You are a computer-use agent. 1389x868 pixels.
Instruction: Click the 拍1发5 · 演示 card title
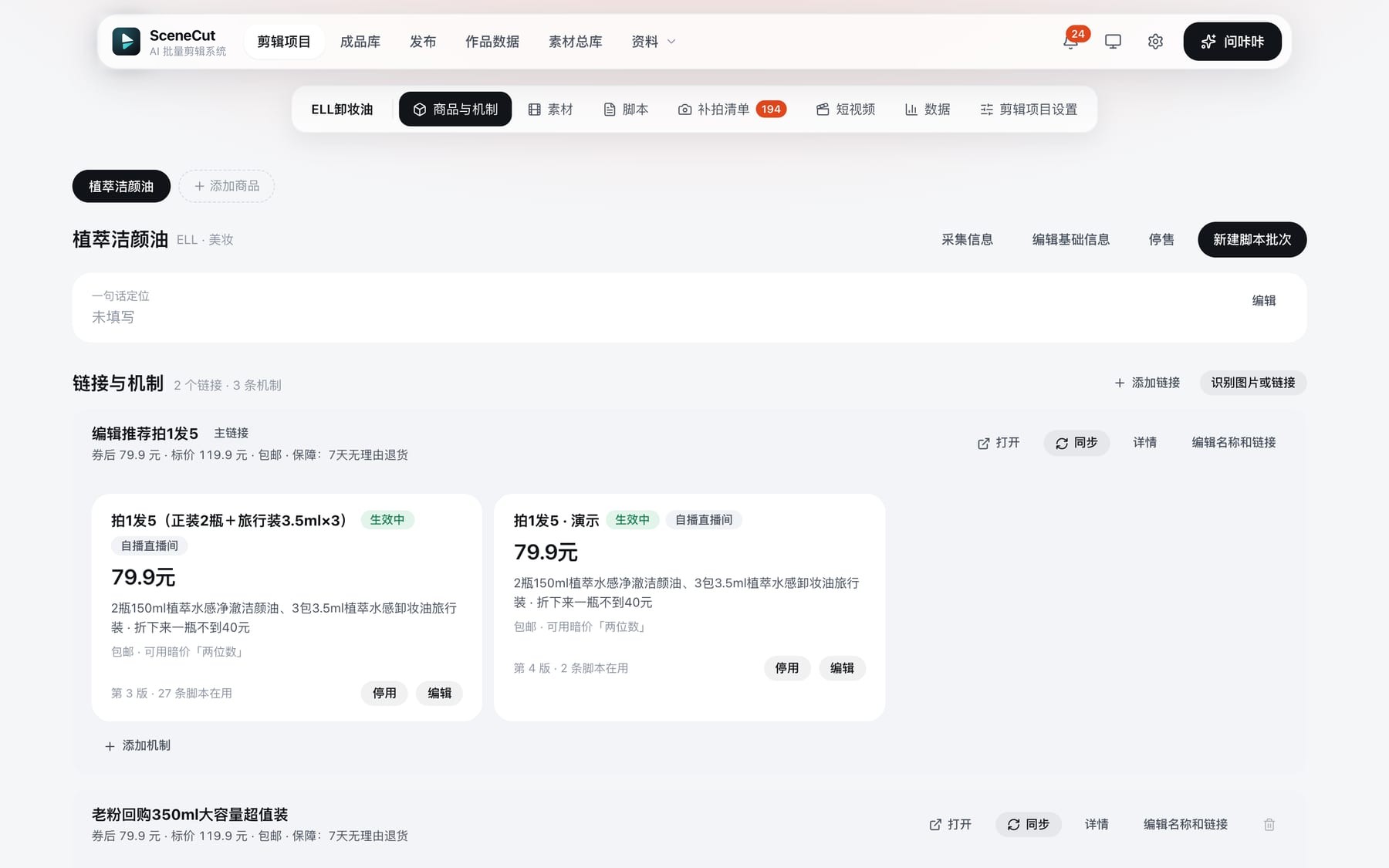point(556,521)
